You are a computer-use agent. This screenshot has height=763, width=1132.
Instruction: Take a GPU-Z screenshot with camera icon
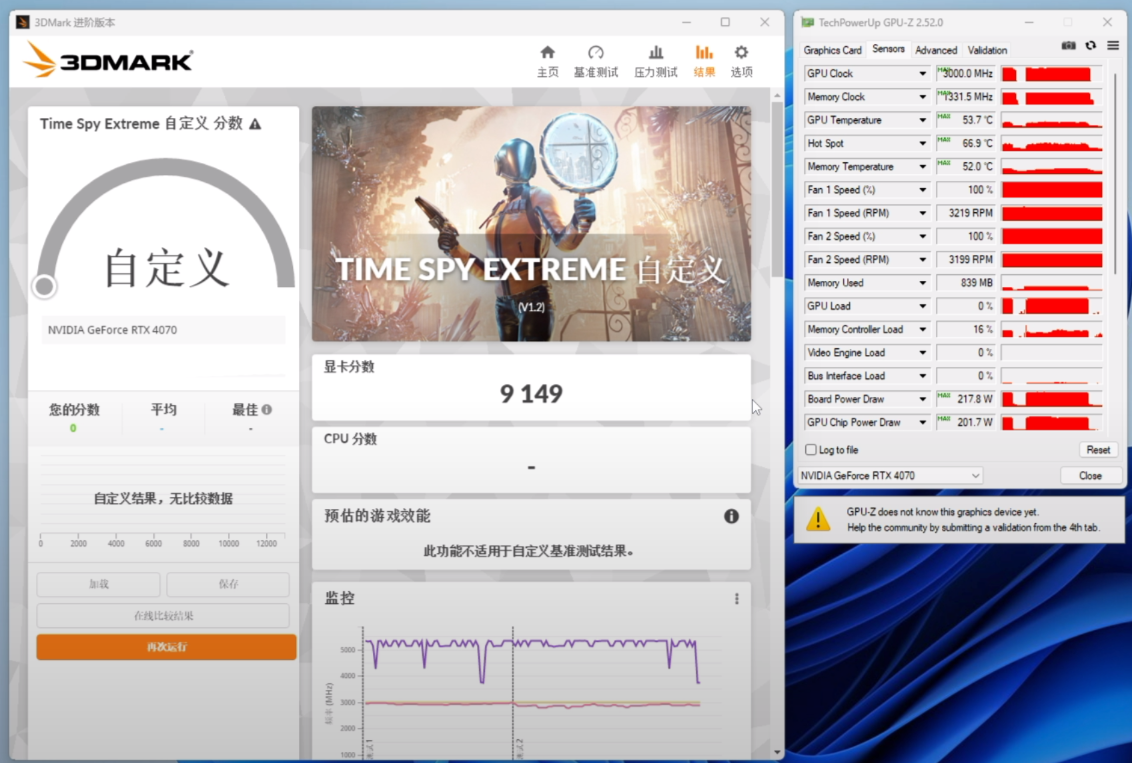(x=1068, y=46)
